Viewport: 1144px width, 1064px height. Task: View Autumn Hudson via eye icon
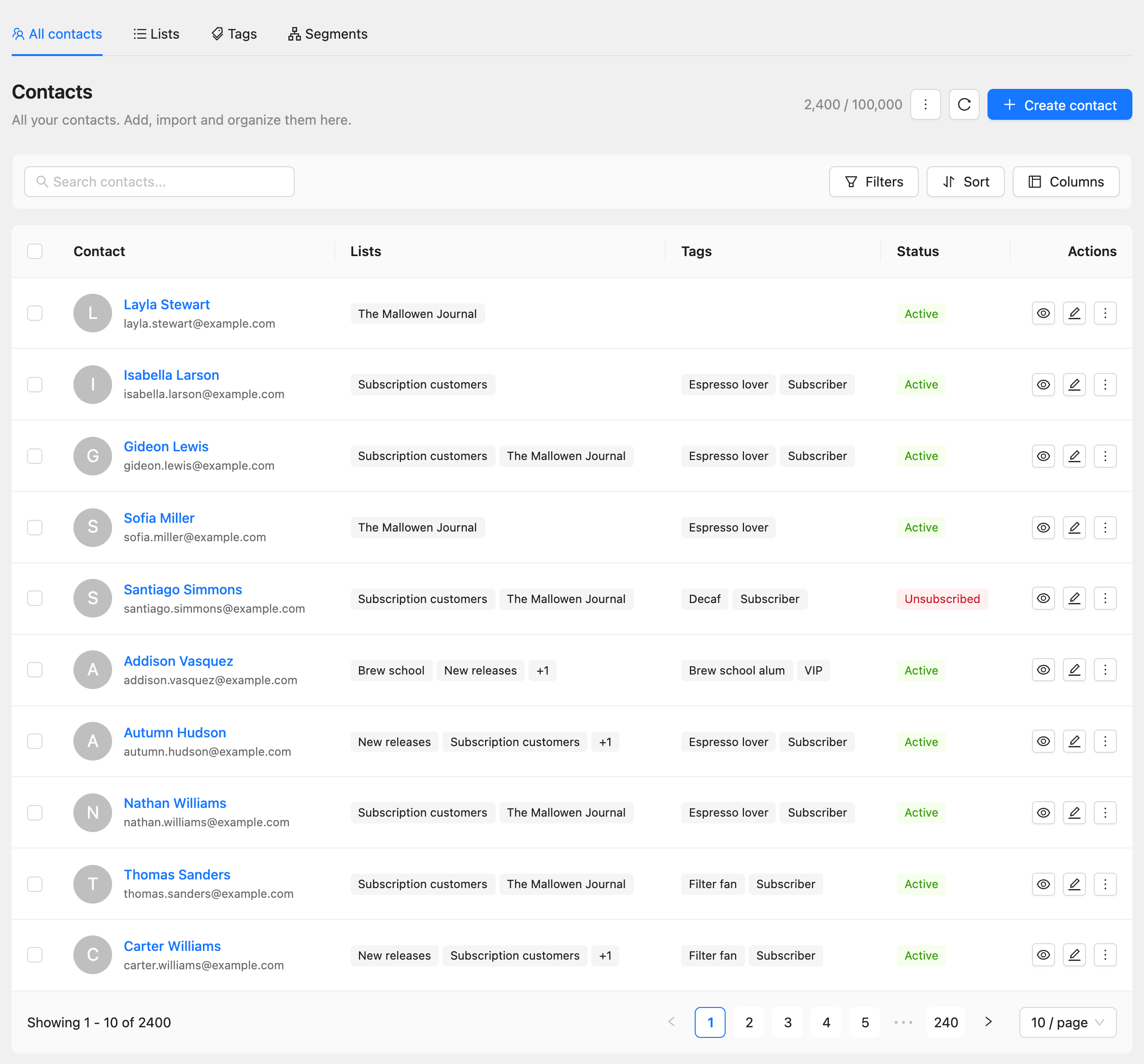(1043, 741)
